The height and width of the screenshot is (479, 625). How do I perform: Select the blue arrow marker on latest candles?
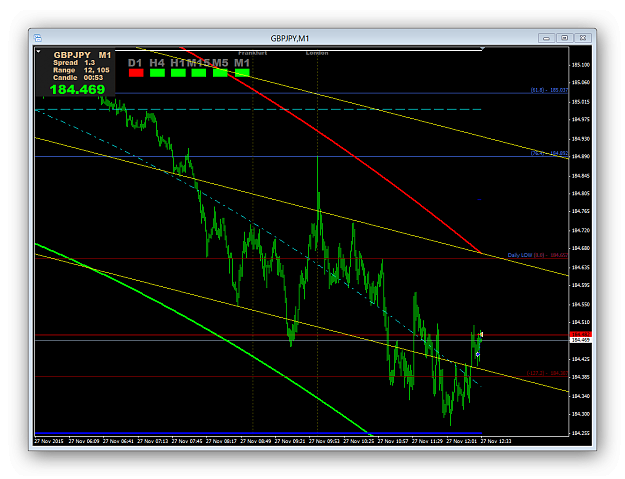(x=478, y=354)
